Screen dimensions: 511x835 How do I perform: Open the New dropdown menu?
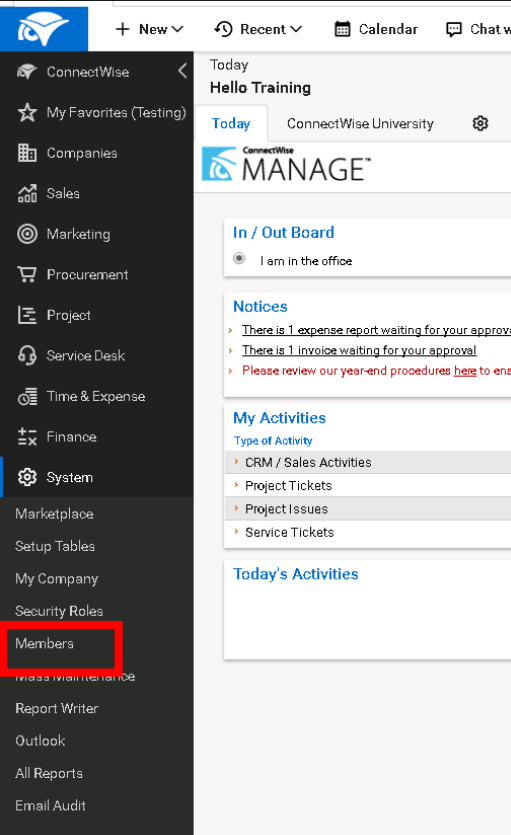[150, 29]
